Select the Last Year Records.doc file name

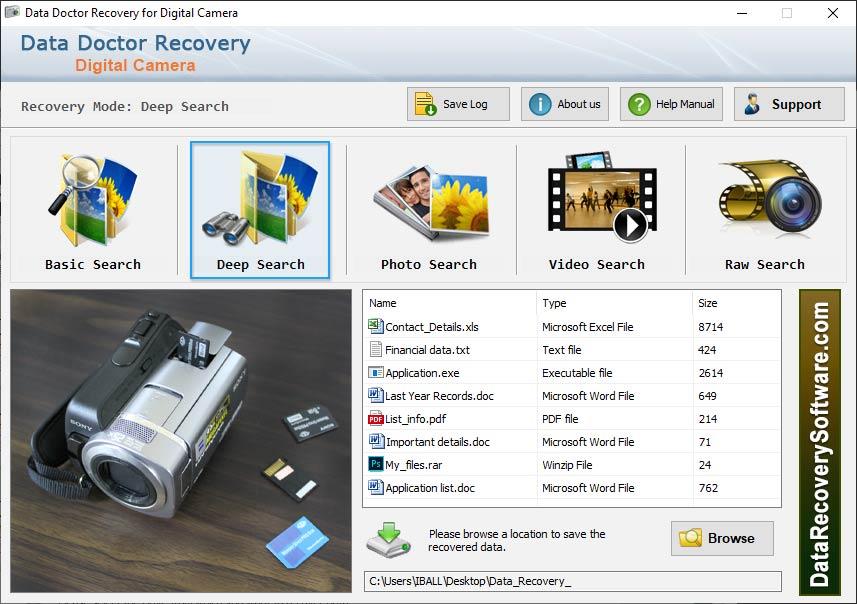(439, 396)
